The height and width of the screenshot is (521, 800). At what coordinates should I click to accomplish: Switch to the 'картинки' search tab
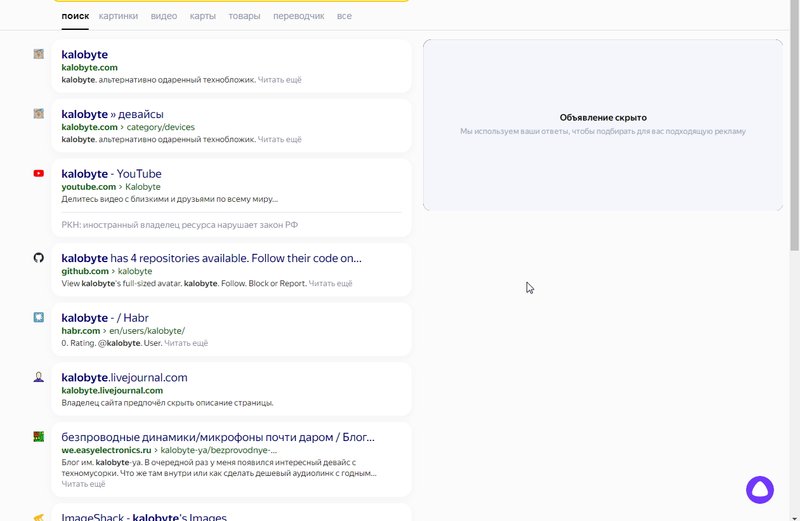point(118,16)
